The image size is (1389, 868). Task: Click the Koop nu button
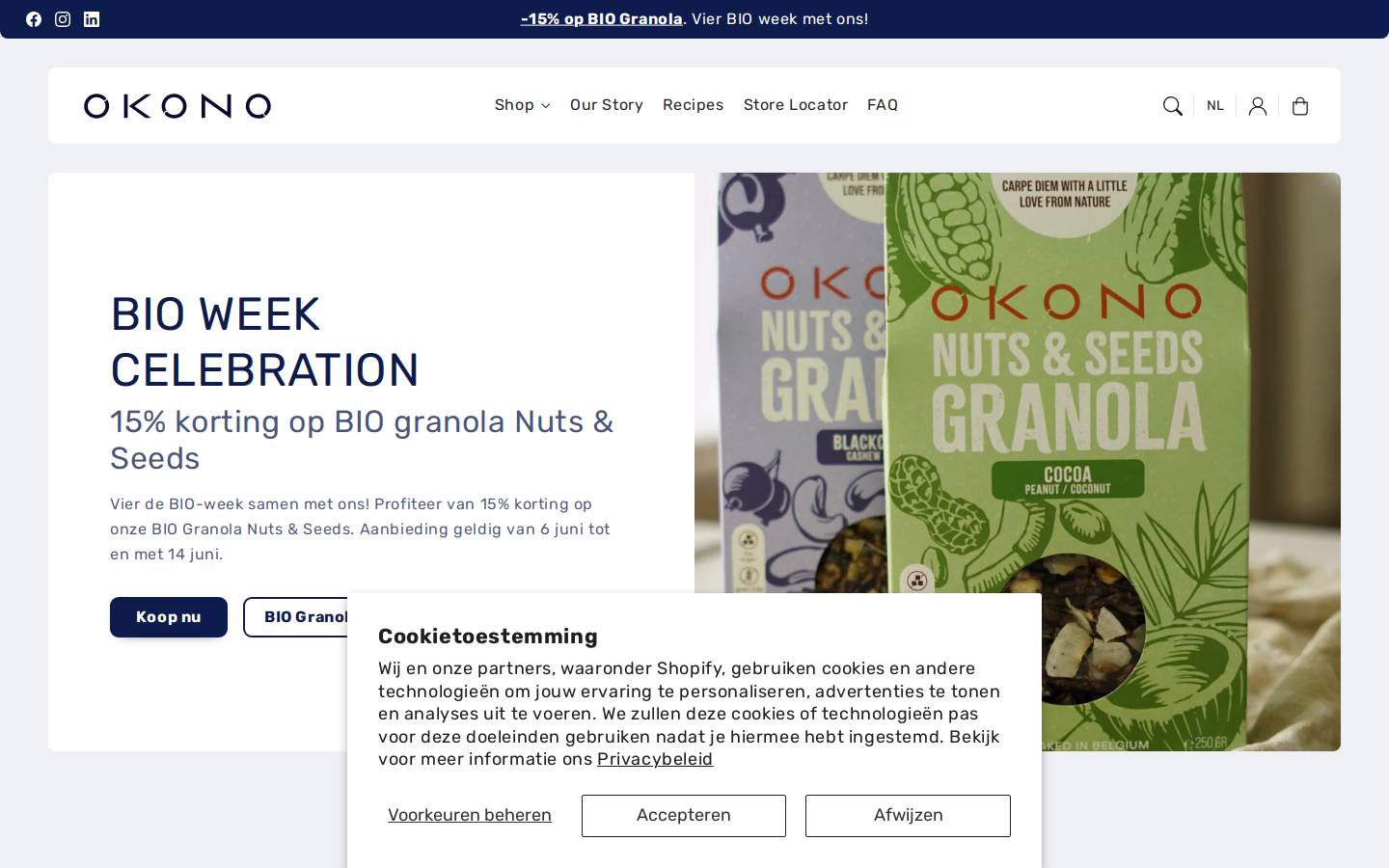(x=169, y=617)
